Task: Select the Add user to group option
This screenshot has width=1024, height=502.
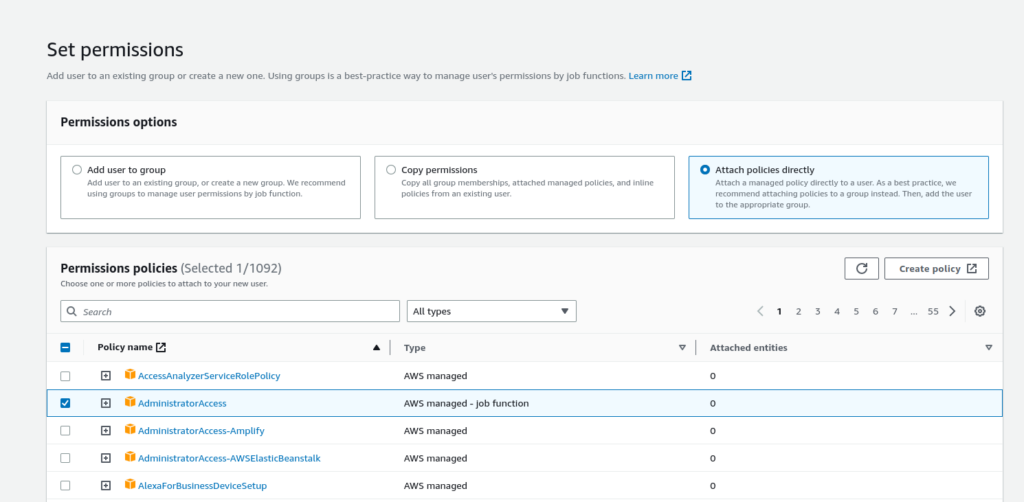Action: (x=77, y=170)
